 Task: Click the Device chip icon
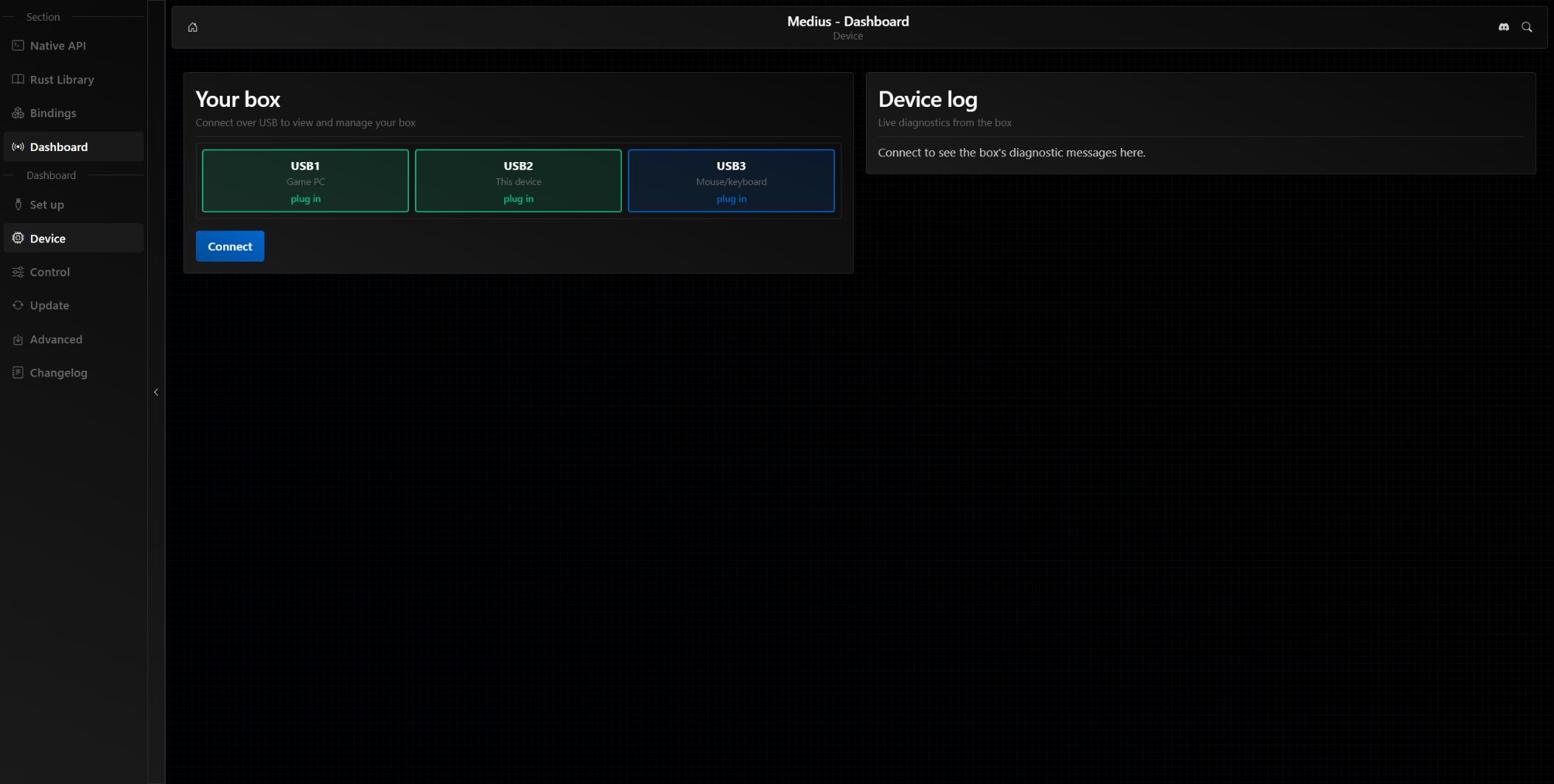(x=18, y=238)
